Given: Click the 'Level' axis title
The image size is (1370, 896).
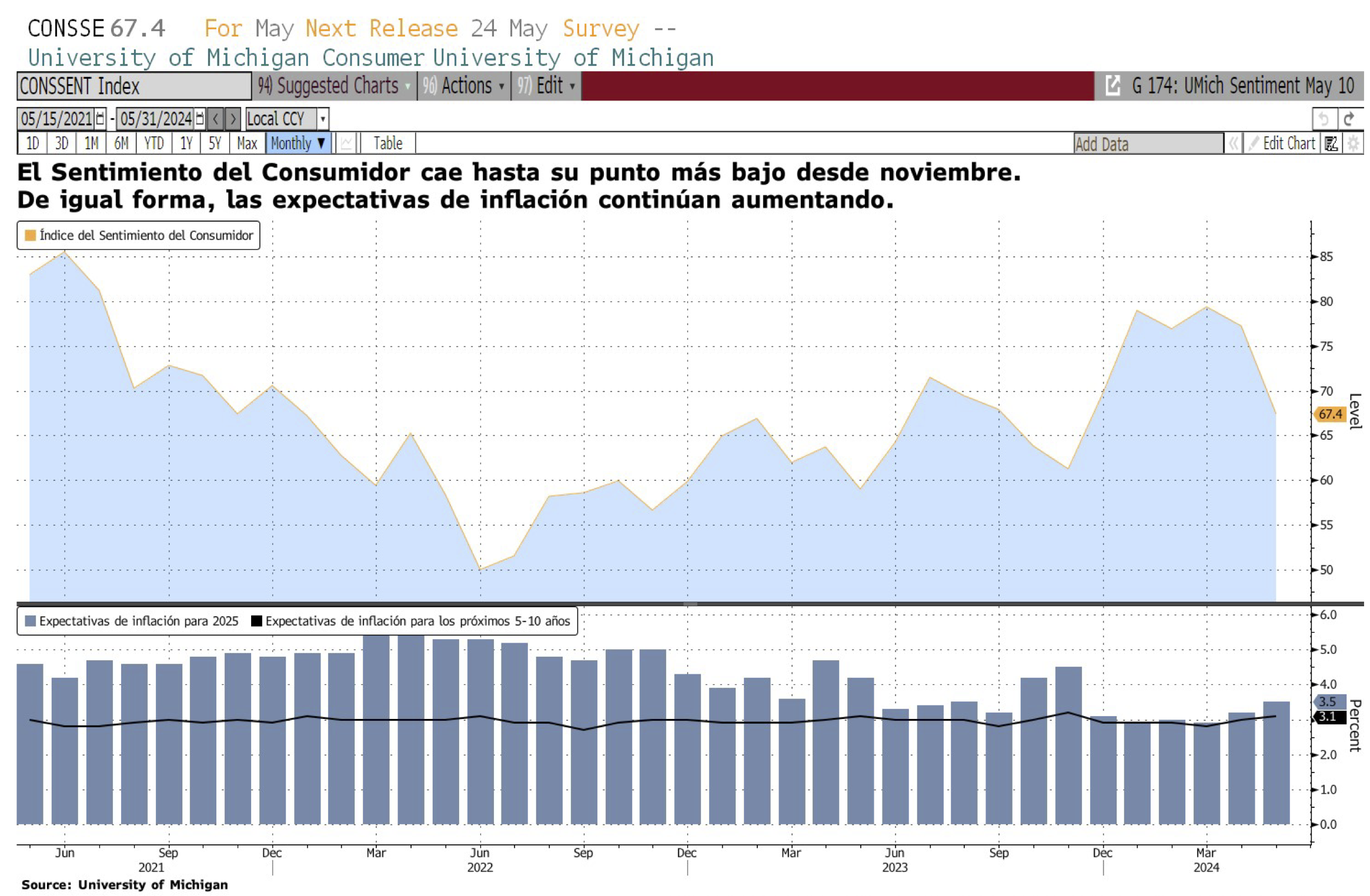Looking at the screenshot, I should [x=1355, y=412].
